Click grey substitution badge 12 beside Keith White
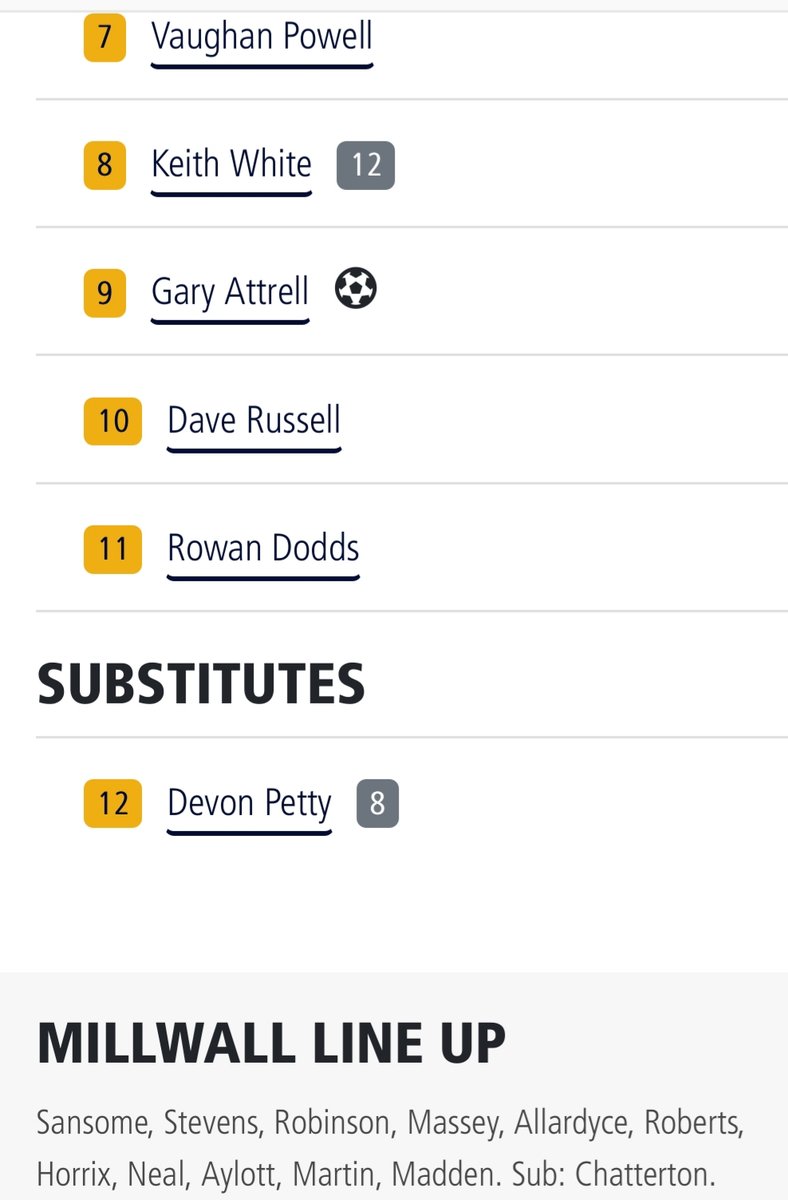 pos(366,165)
